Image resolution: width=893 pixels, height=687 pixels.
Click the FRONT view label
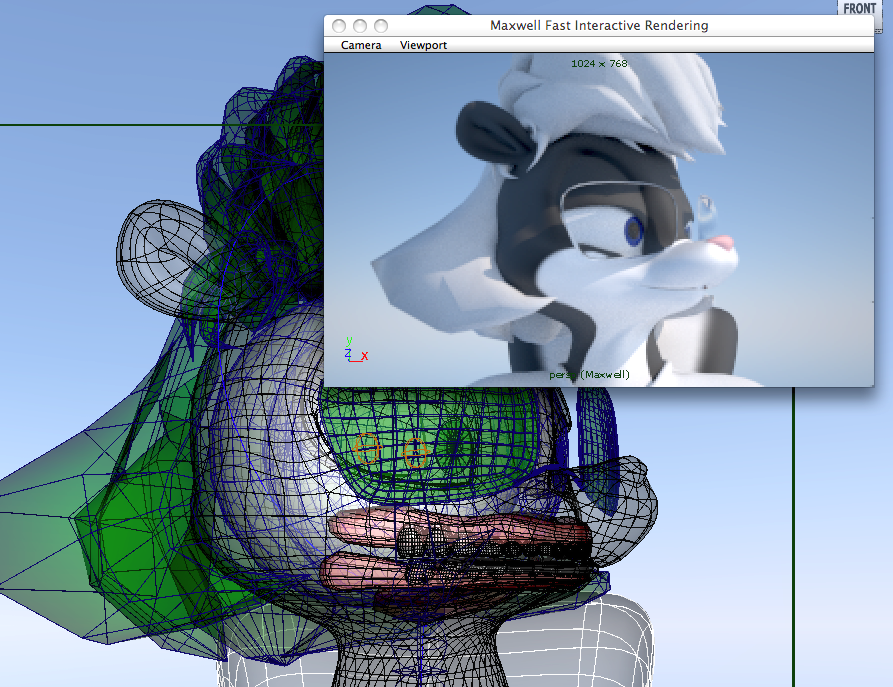click(x=859, y=9)
